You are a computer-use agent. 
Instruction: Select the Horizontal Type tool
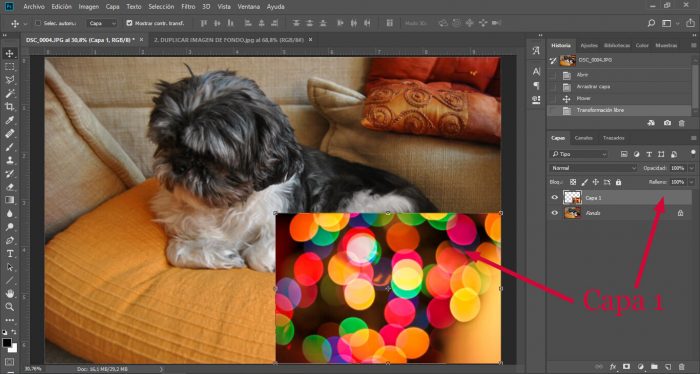click(9, 253)
